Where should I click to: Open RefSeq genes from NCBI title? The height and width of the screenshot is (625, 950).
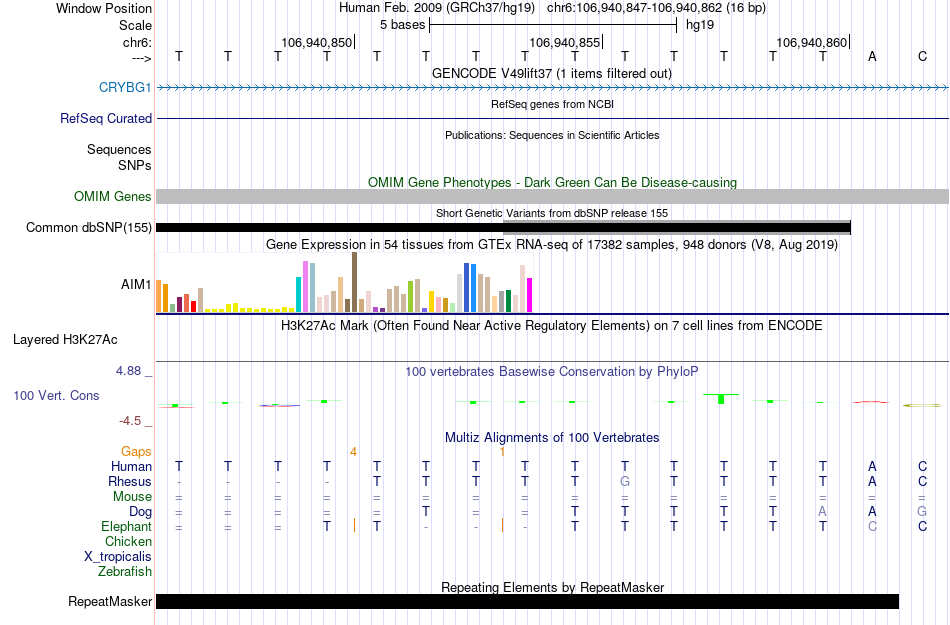click(552, 104)
